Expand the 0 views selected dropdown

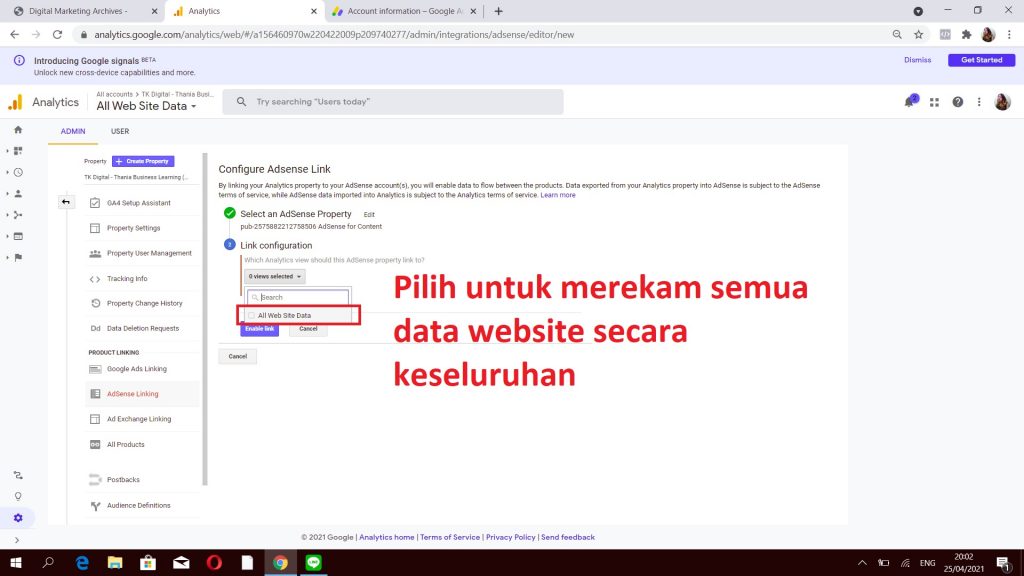(x=275, y=276)
